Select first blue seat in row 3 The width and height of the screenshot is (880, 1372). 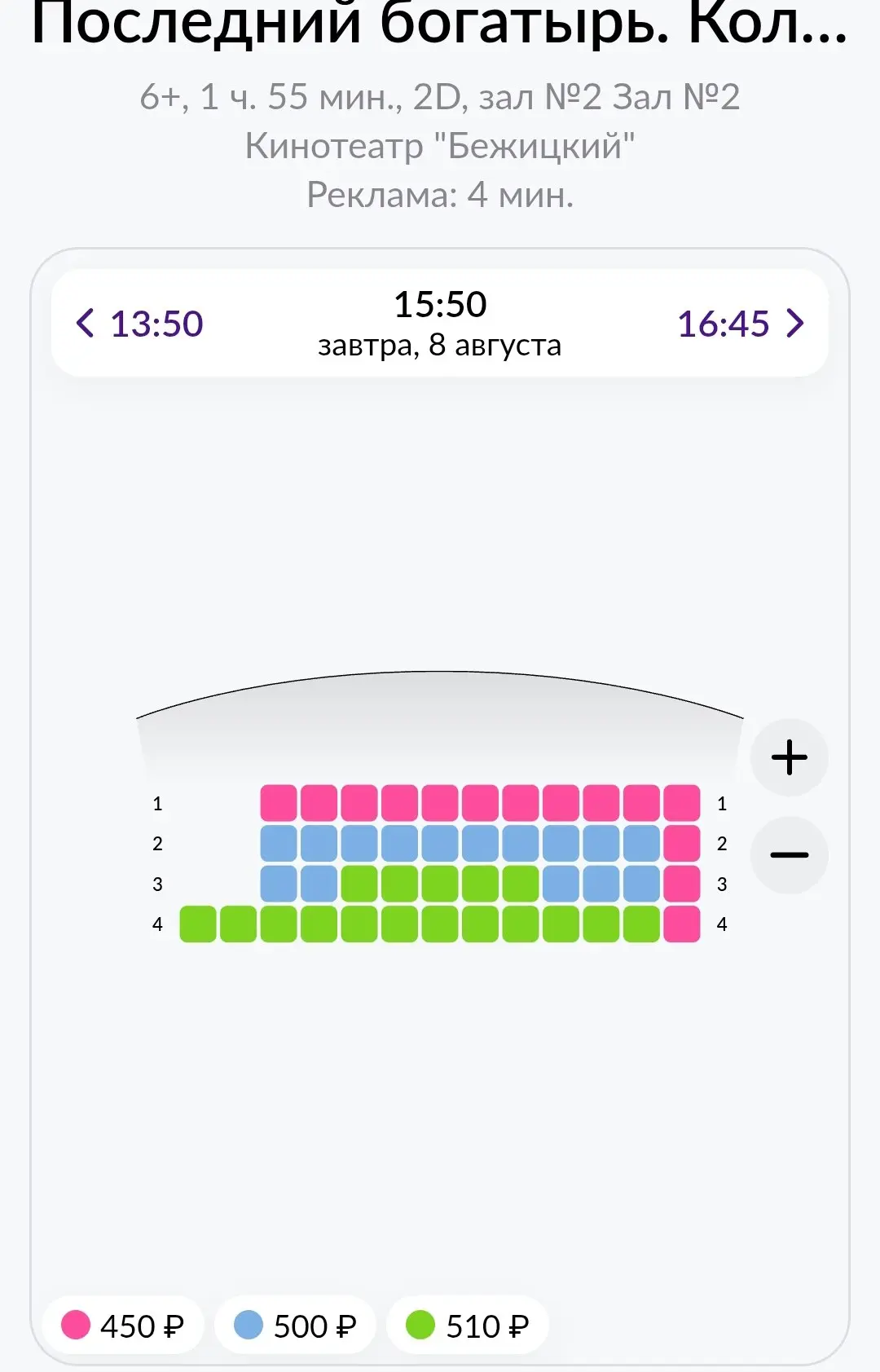click(x=279, y=884)
